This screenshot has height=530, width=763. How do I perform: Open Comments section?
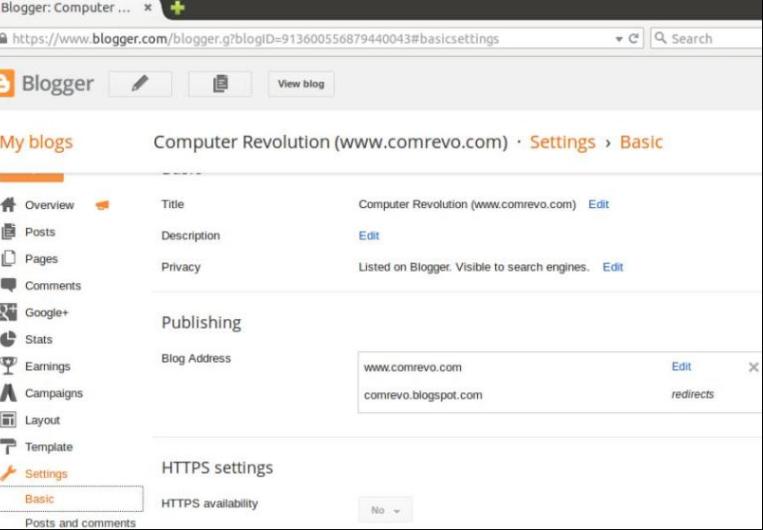coord(53,286)
